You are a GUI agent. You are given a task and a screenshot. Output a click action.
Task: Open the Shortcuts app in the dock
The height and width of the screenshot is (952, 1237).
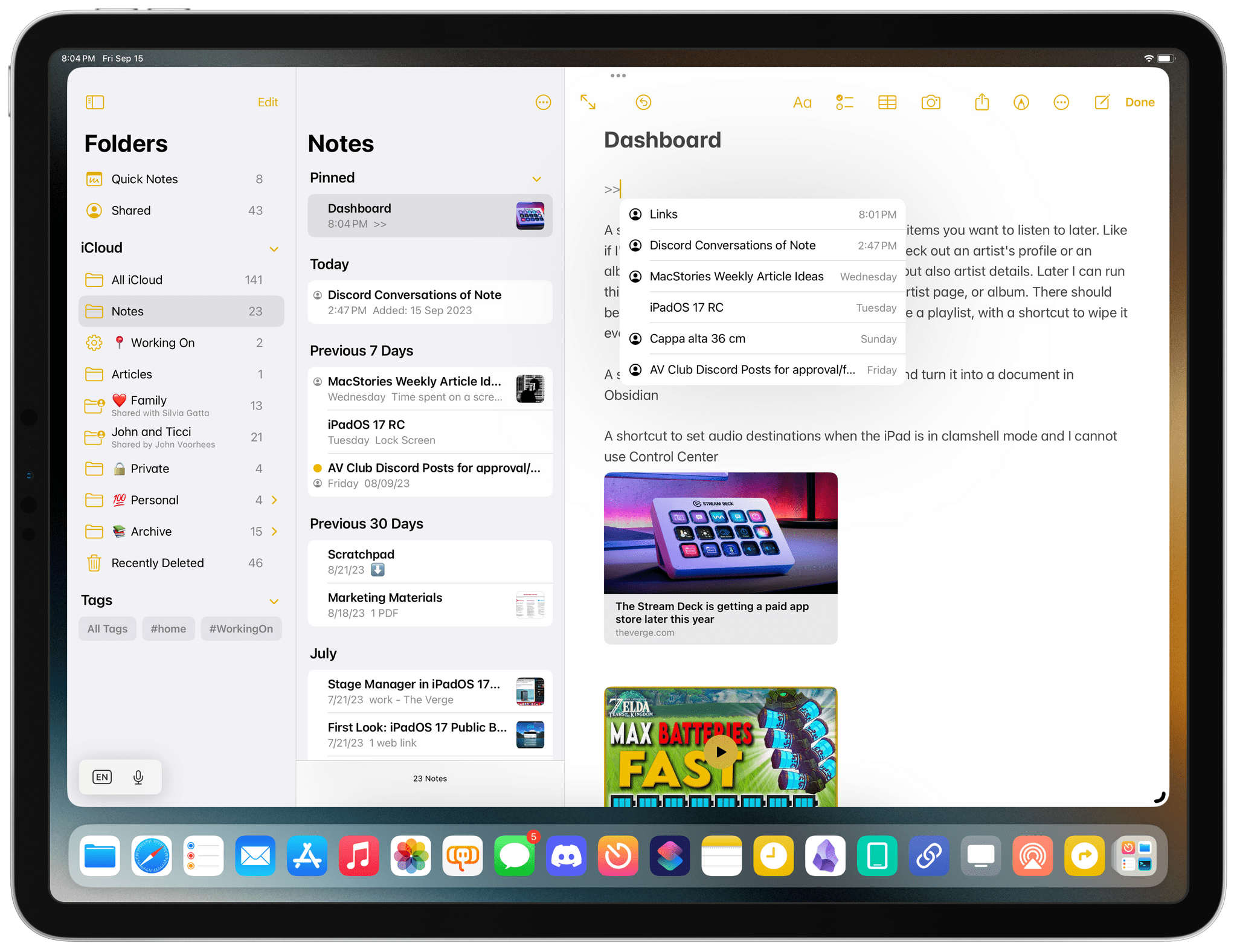[x=670, y=855]
